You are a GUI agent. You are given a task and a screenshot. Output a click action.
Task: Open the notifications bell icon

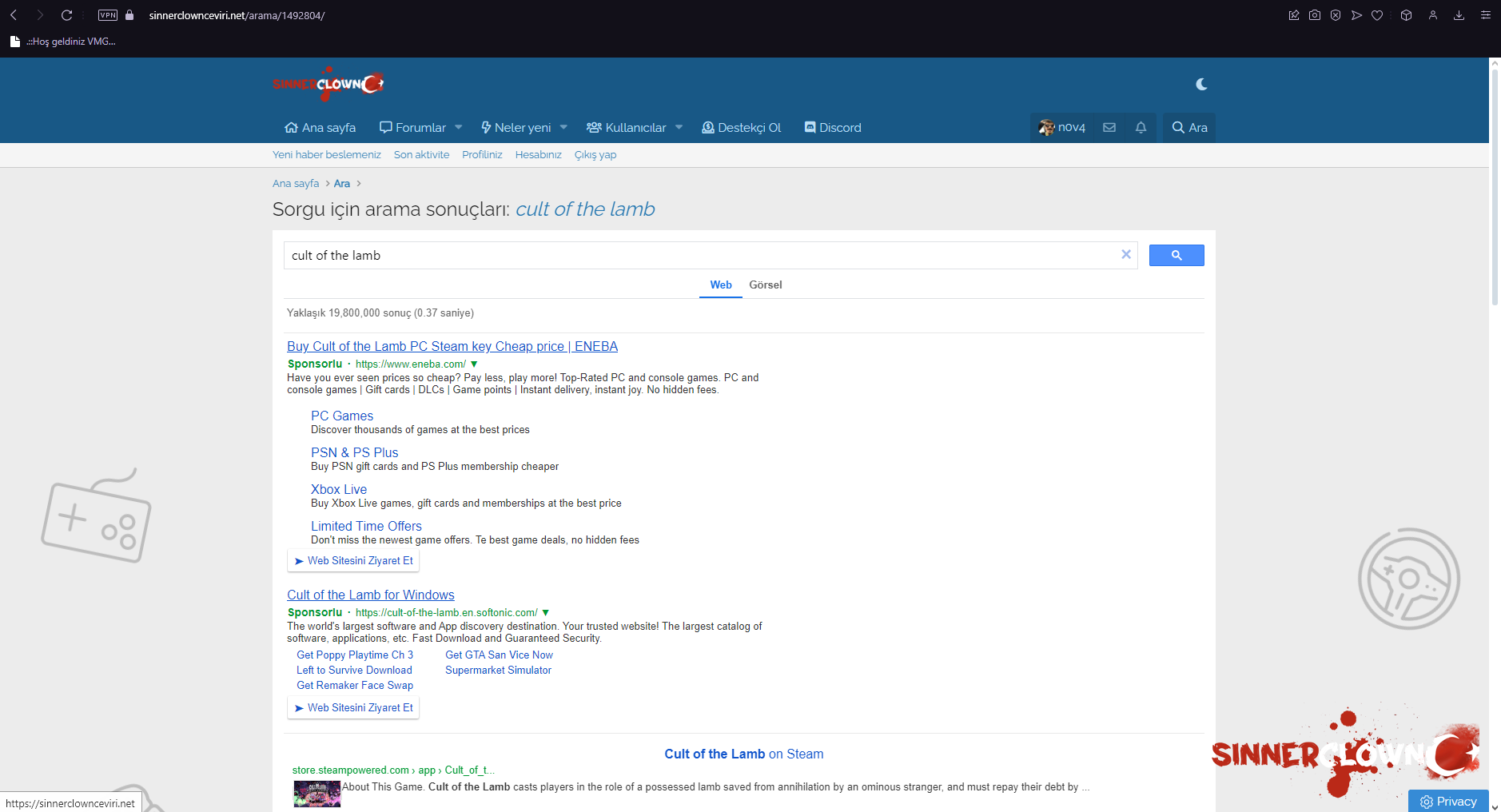coord(1141,128)
